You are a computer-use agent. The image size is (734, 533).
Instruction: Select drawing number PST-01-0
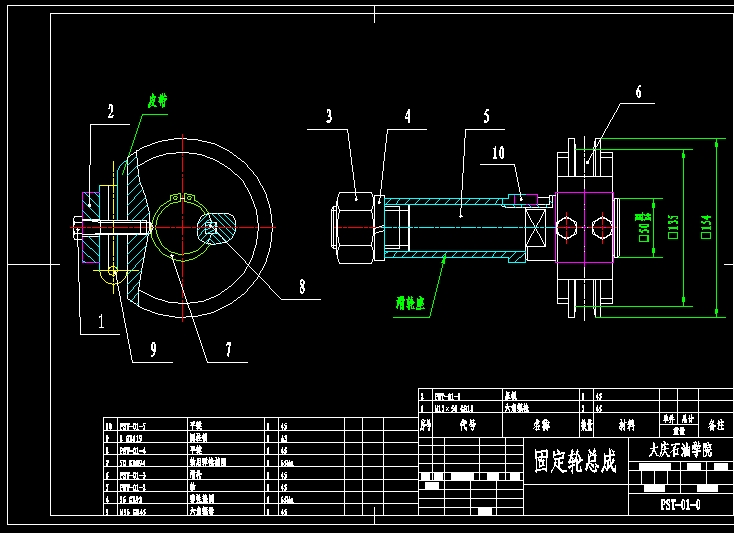pyautogui.click(x=680, y=505)
